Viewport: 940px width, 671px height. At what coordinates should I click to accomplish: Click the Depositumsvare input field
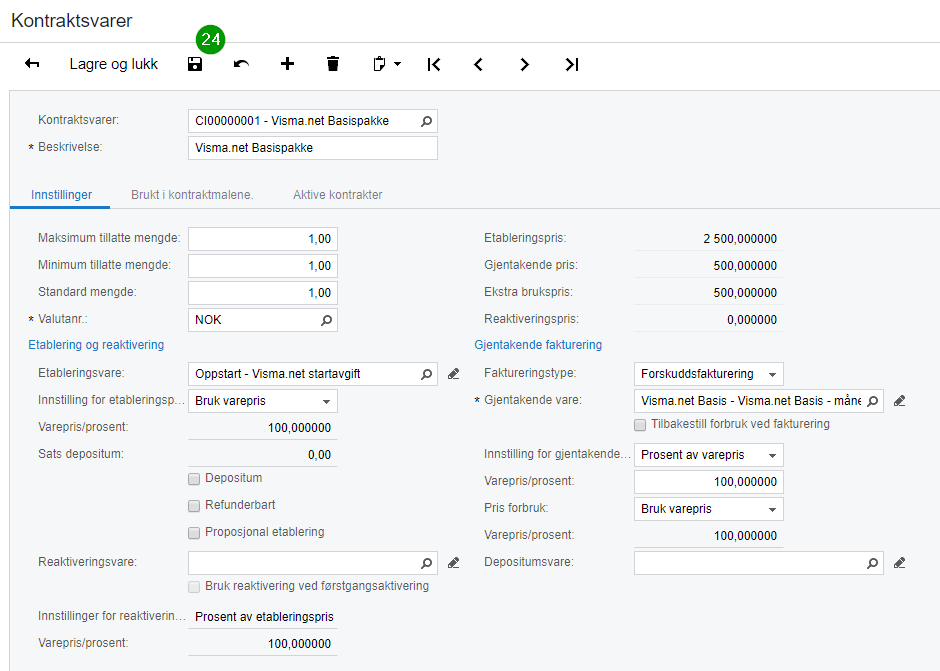point(759,563)
